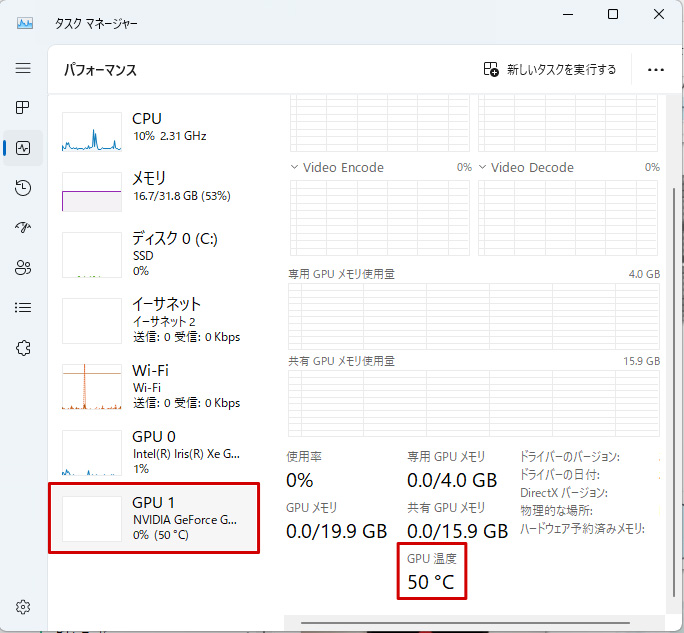Open the Services page icon
Image resolution: width=684 pixels, height=633 pixels.
pyautogui.click(x=23, y=348)
